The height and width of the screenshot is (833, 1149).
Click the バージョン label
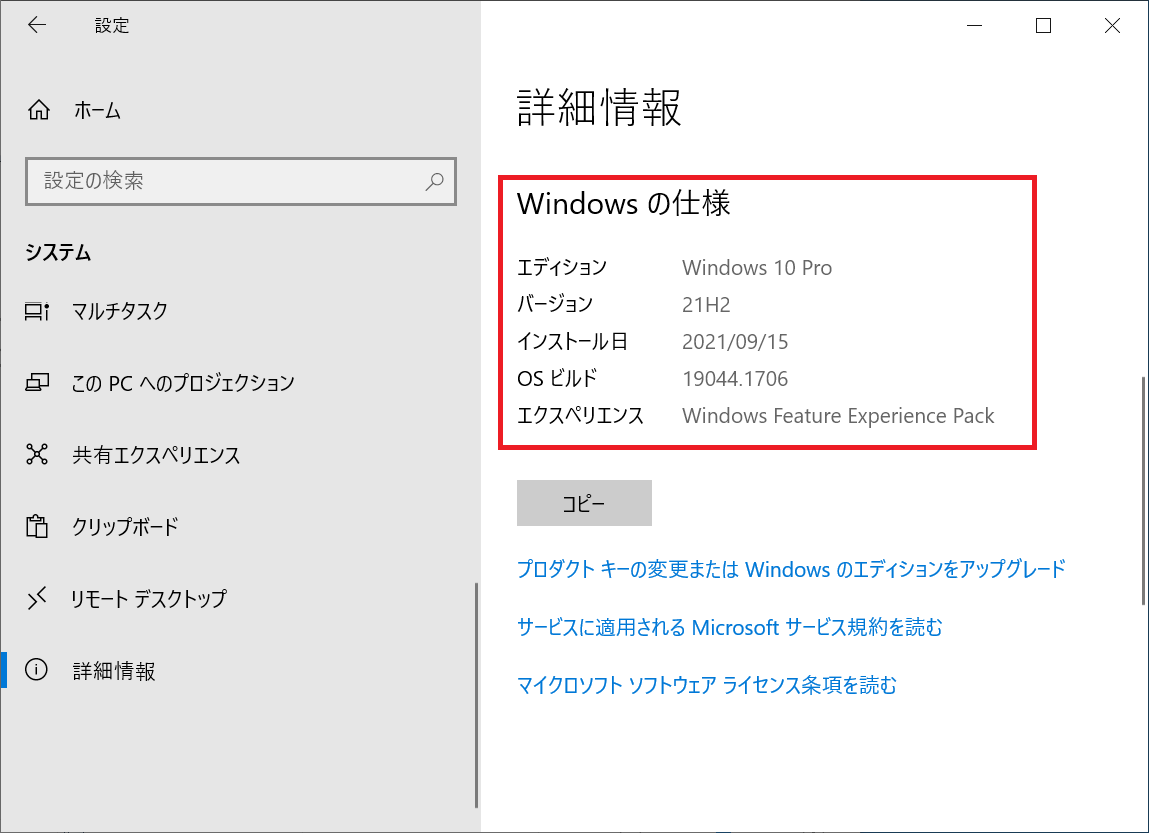tap(555, 304)
